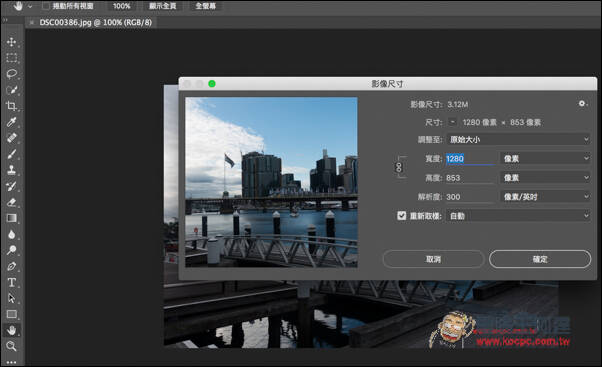The height and width of the screenshot is (367, 602).
Task: Open the height unit dropdown
Action: (545, 178)
